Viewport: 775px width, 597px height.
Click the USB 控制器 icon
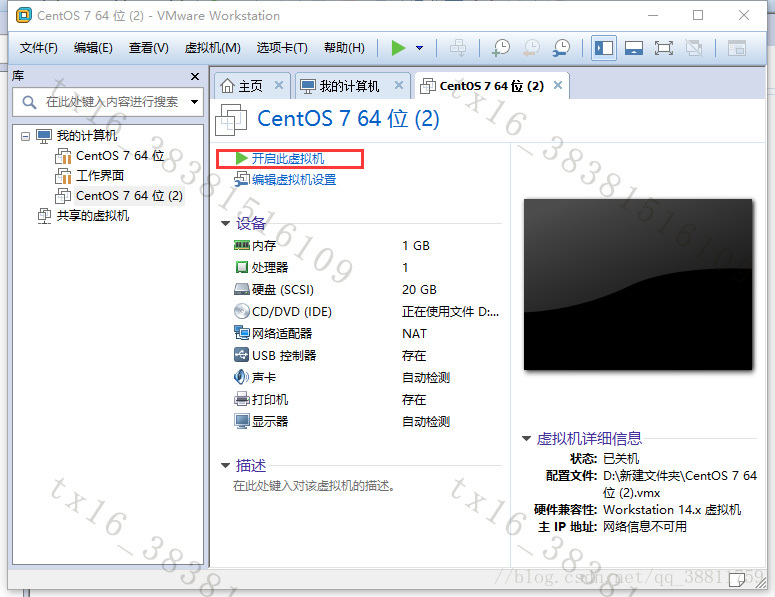(x=242, y=355)
